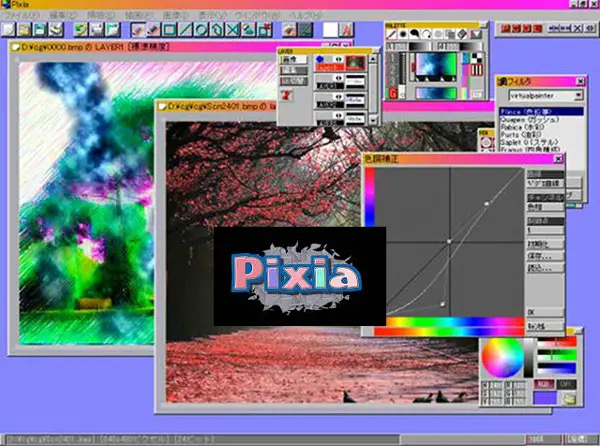This screenshot has width=600, height=446.
Task: Pick a hue on the color wheel
Action: click(502, 359)
